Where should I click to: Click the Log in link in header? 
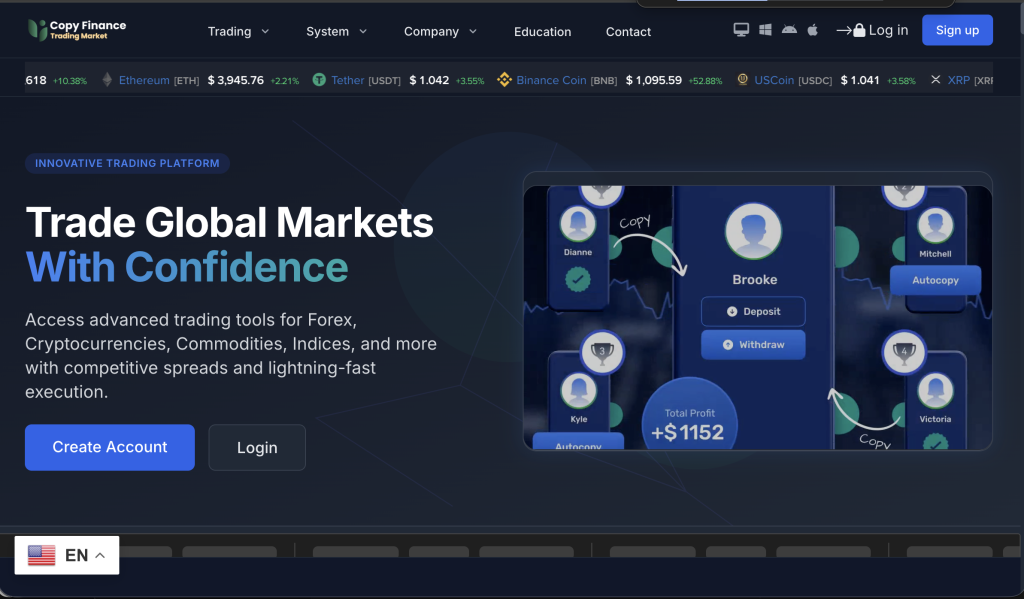873,30
